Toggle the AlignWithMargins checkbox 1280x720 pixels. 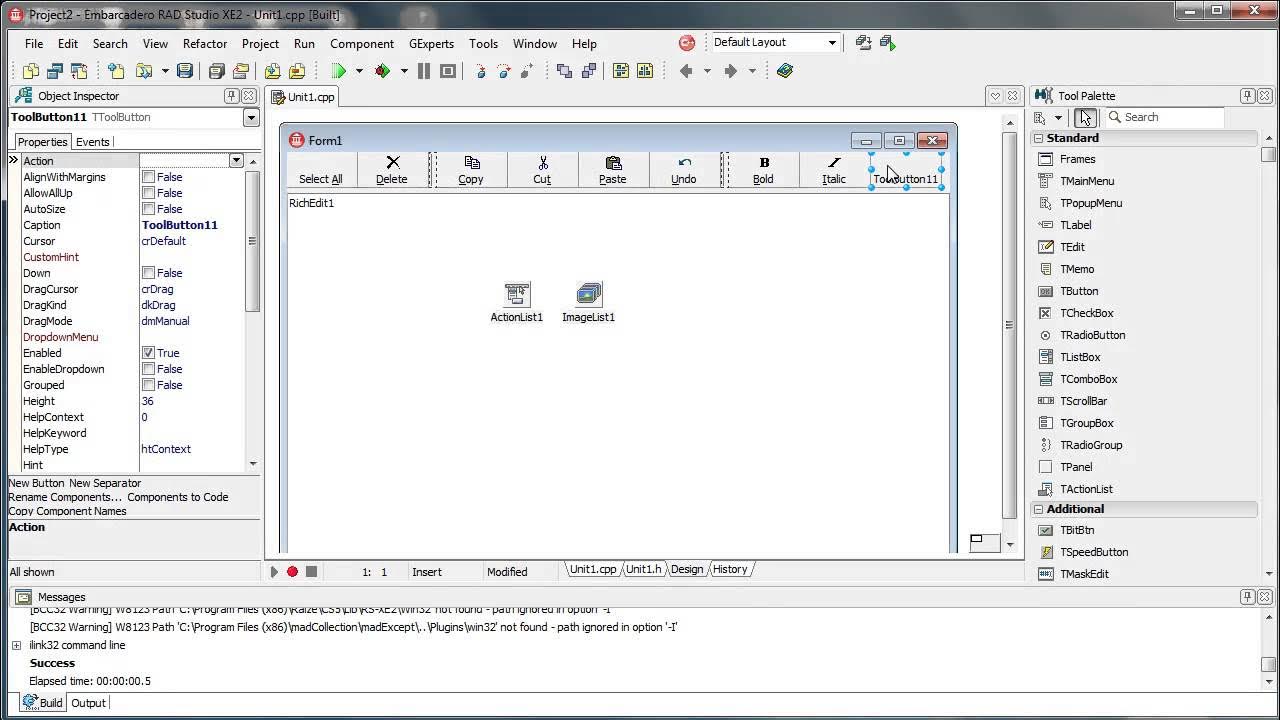click(x=148, y=177)
